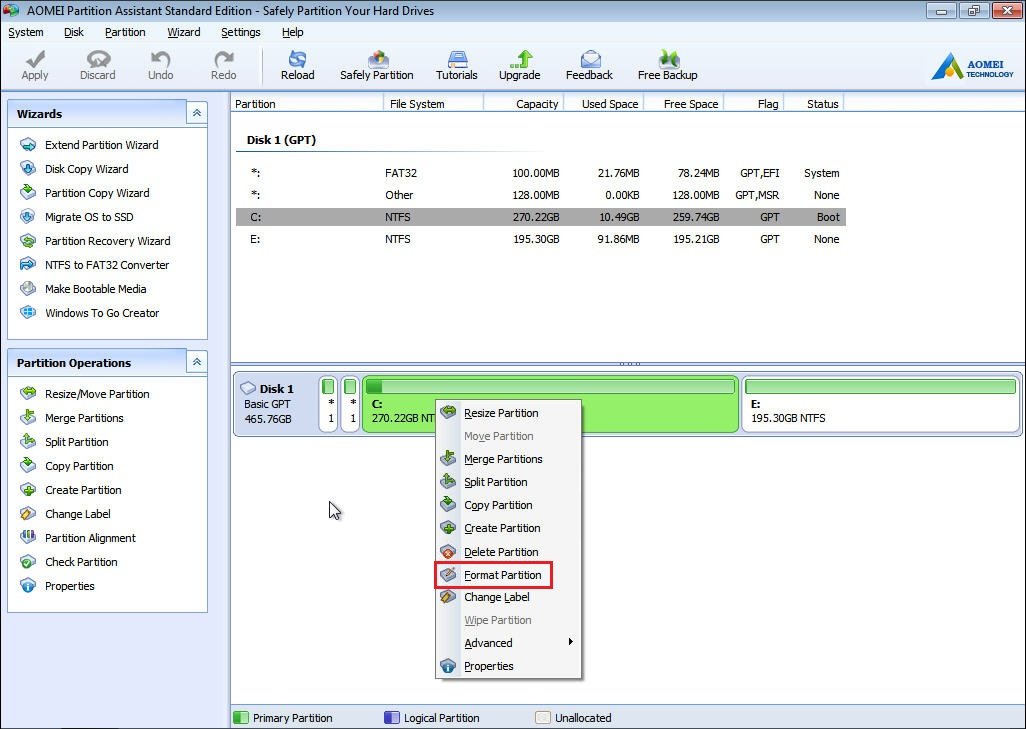The image size is (1026, 729).
Task: Select the Other 128.00MB MSR partition row
Action: click(540, 195)
